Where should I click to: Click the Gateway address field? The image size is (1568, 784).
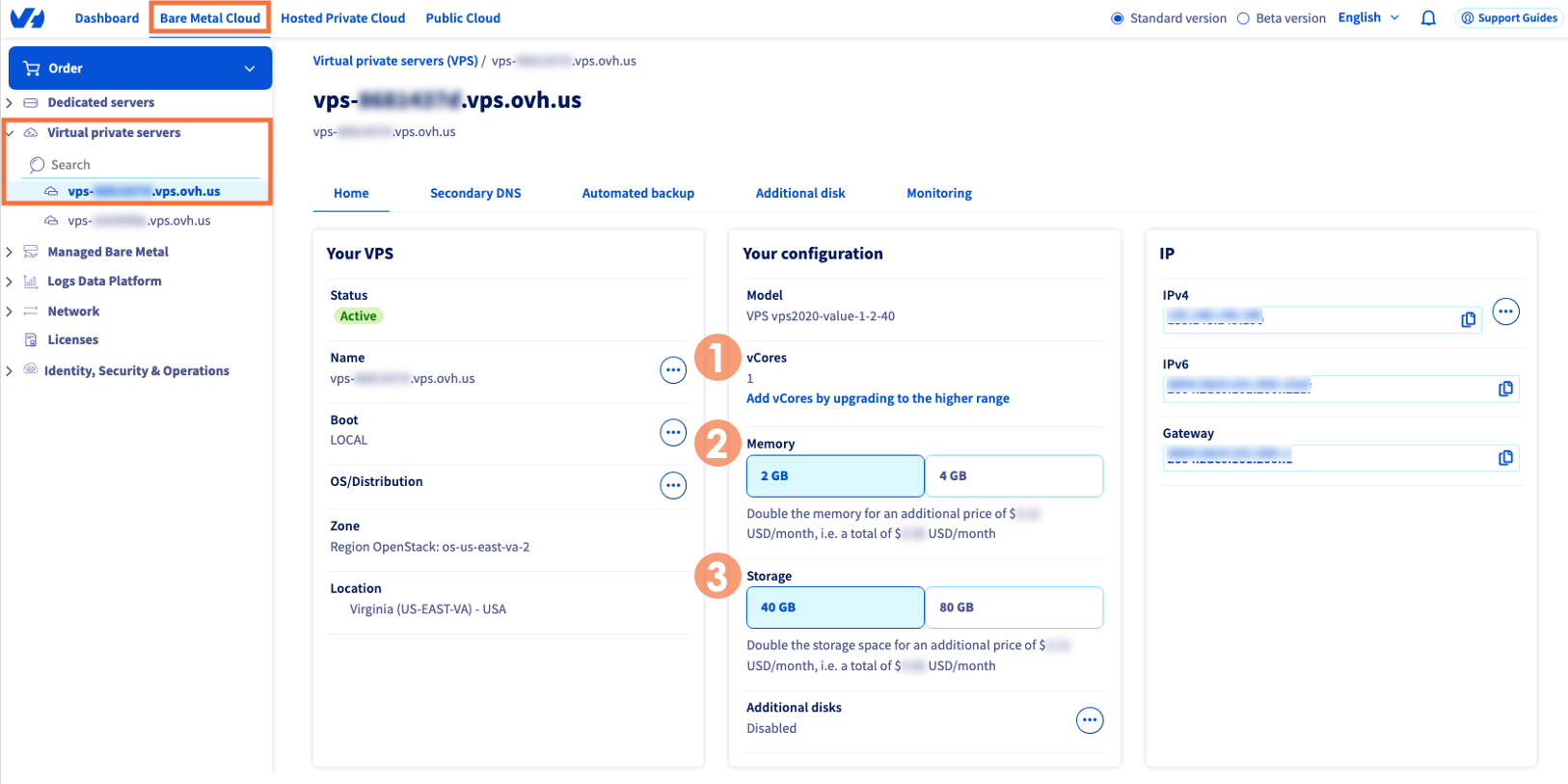tap(1340, 458)
